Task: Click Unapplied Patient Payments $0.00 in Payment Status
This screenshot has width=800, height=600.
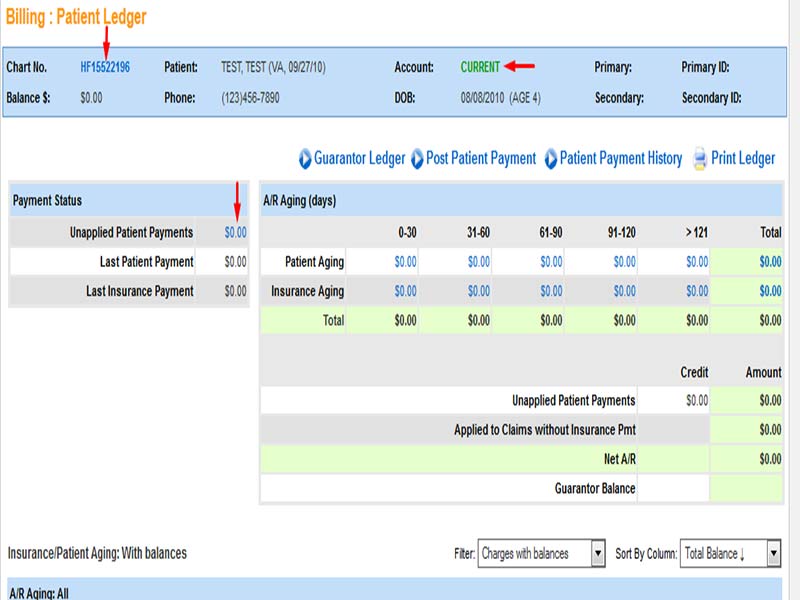Action: pyautogui.click(x=235, y=233)
